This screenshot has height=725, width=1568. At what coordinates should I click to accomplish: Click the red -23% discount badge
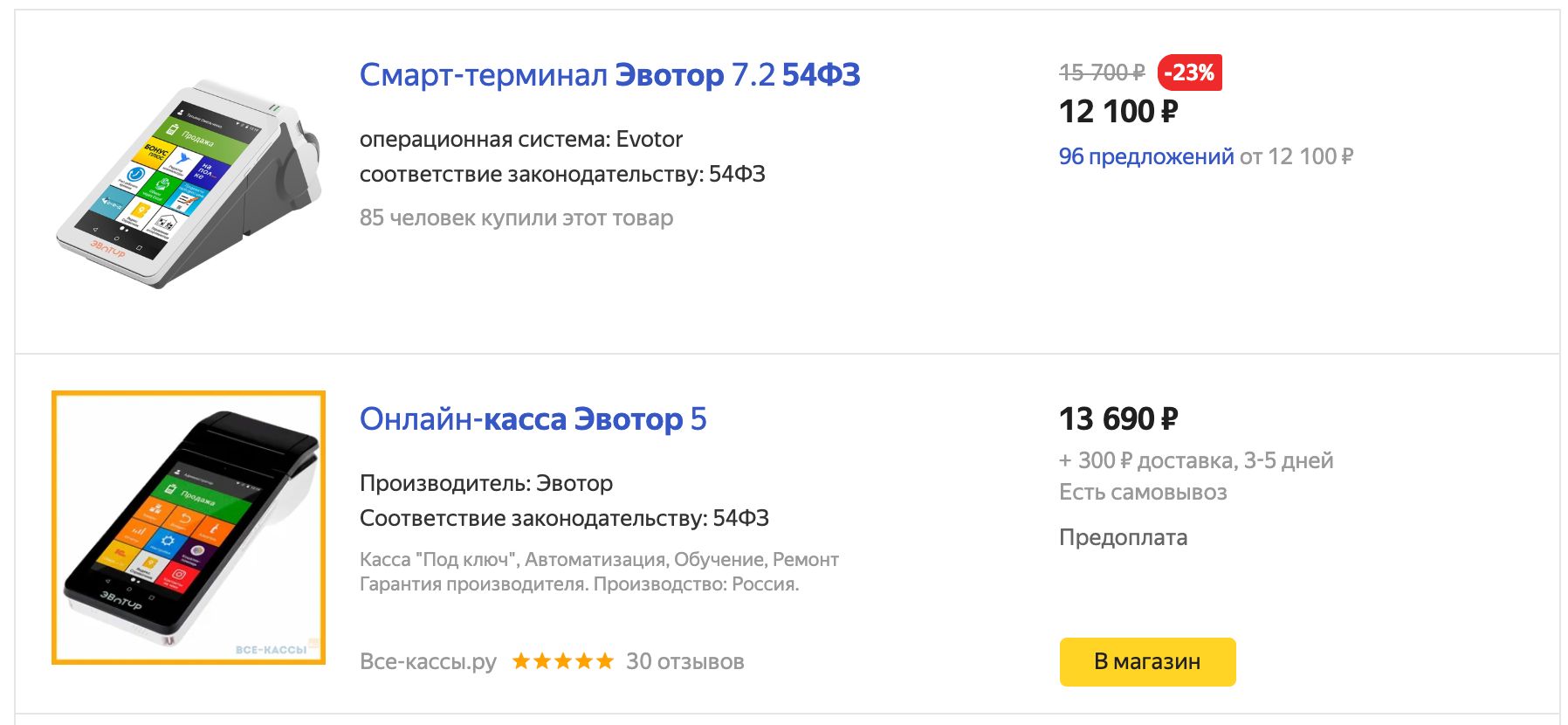[x=1189, y=72]
